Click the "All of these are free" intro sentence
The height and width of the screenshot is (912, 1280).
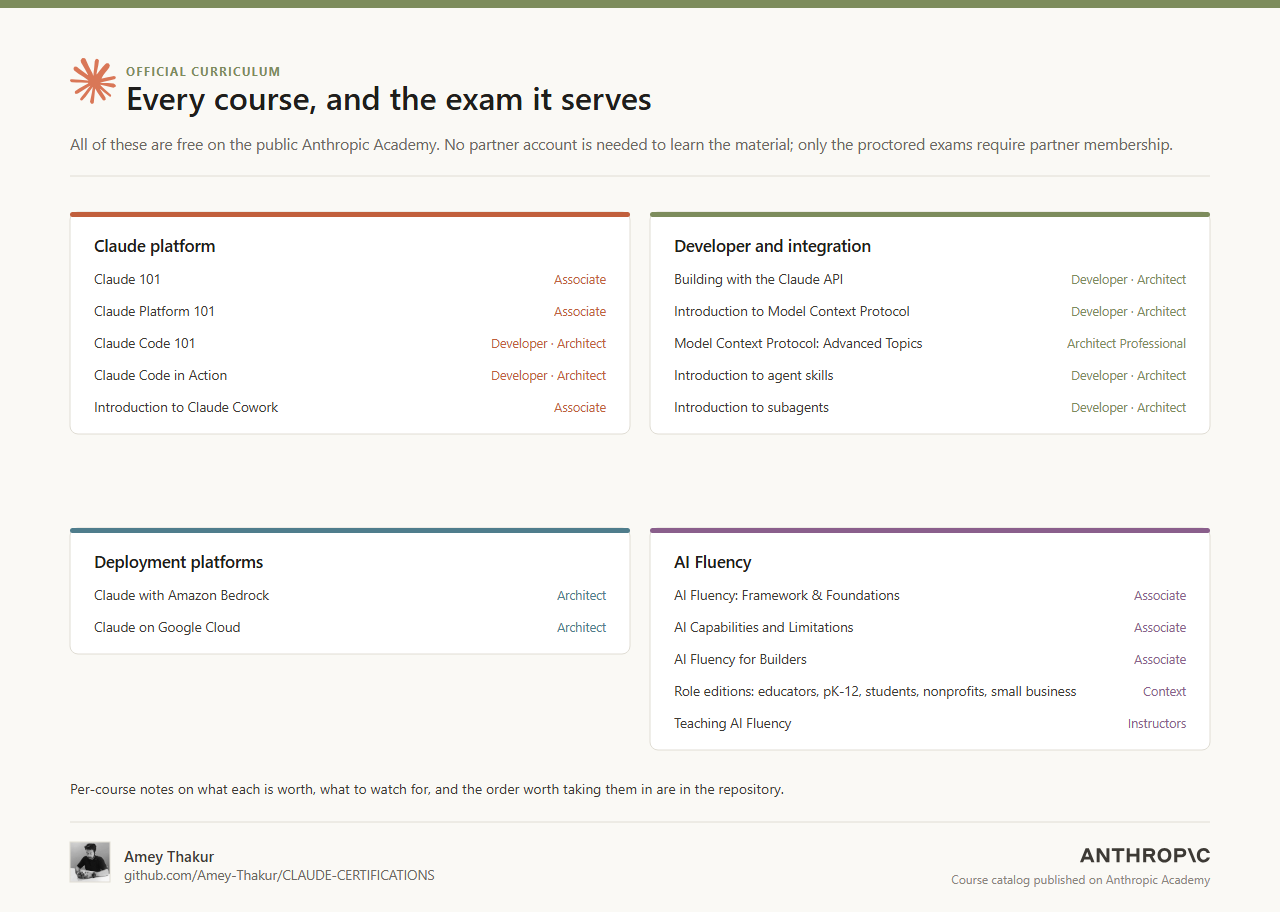click(x=621, y=145)
